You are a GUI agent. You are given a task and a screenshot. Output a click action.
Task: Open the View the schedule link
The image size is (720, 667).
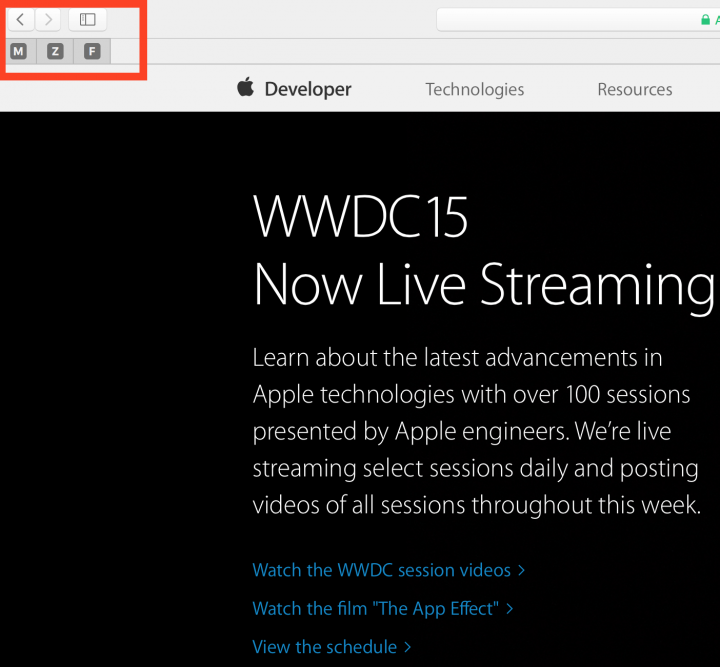(x=332, y=647)
